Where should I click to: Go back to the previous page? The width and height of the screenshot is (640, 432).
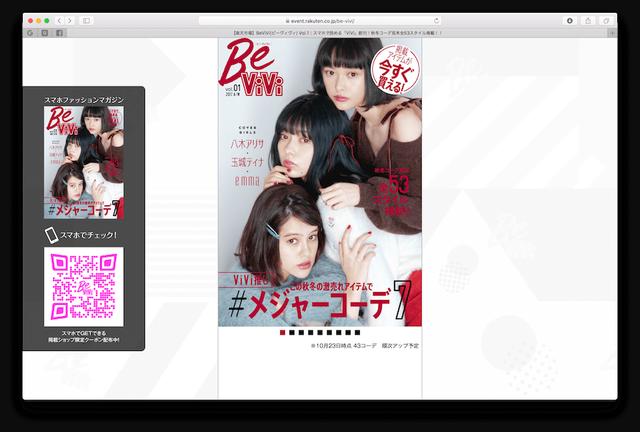click(x=60, y=20)
